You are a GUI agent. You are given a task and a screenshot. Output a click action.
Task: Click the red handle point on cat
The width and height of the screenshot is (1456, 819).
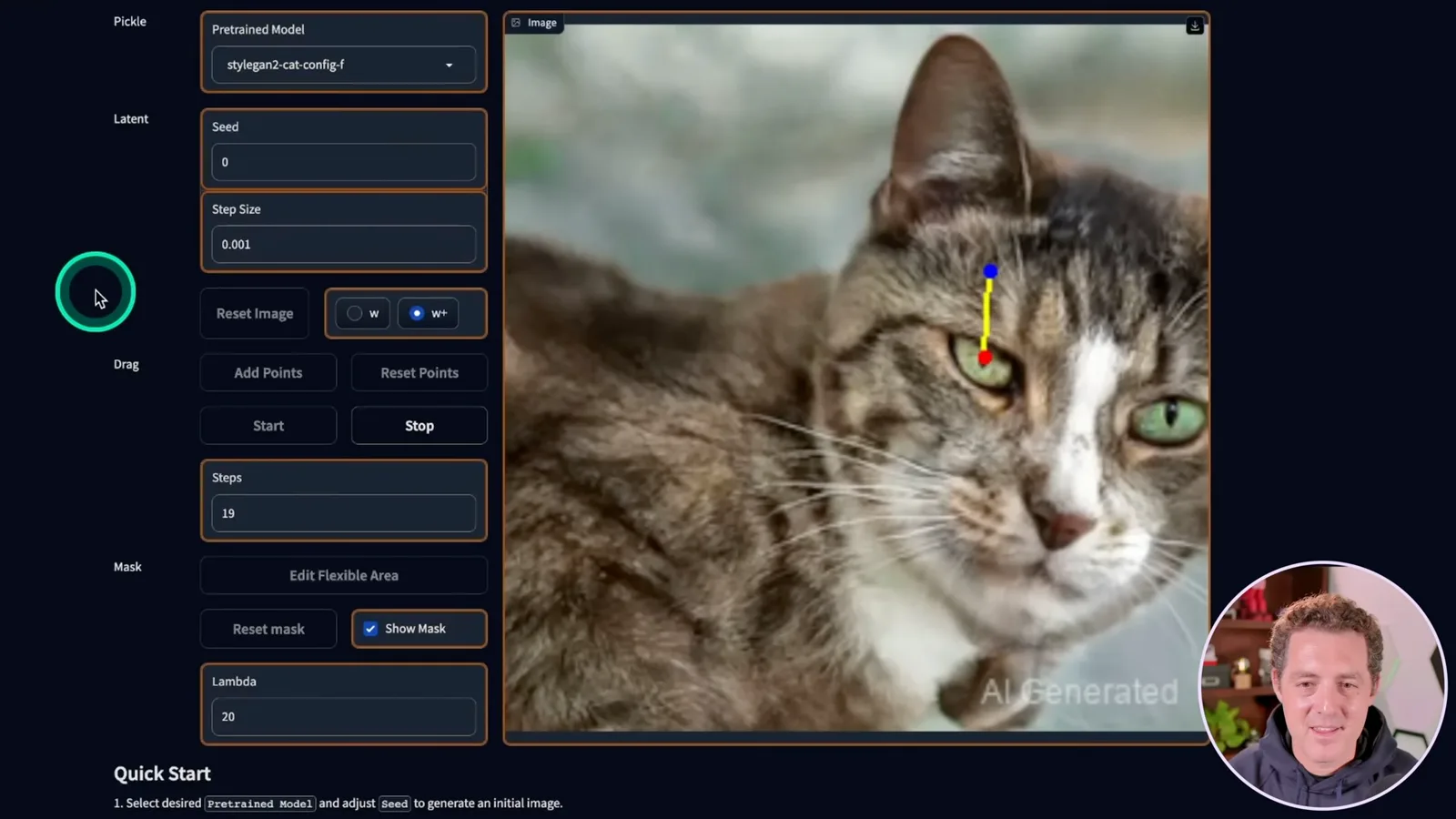tap(985, 358)
